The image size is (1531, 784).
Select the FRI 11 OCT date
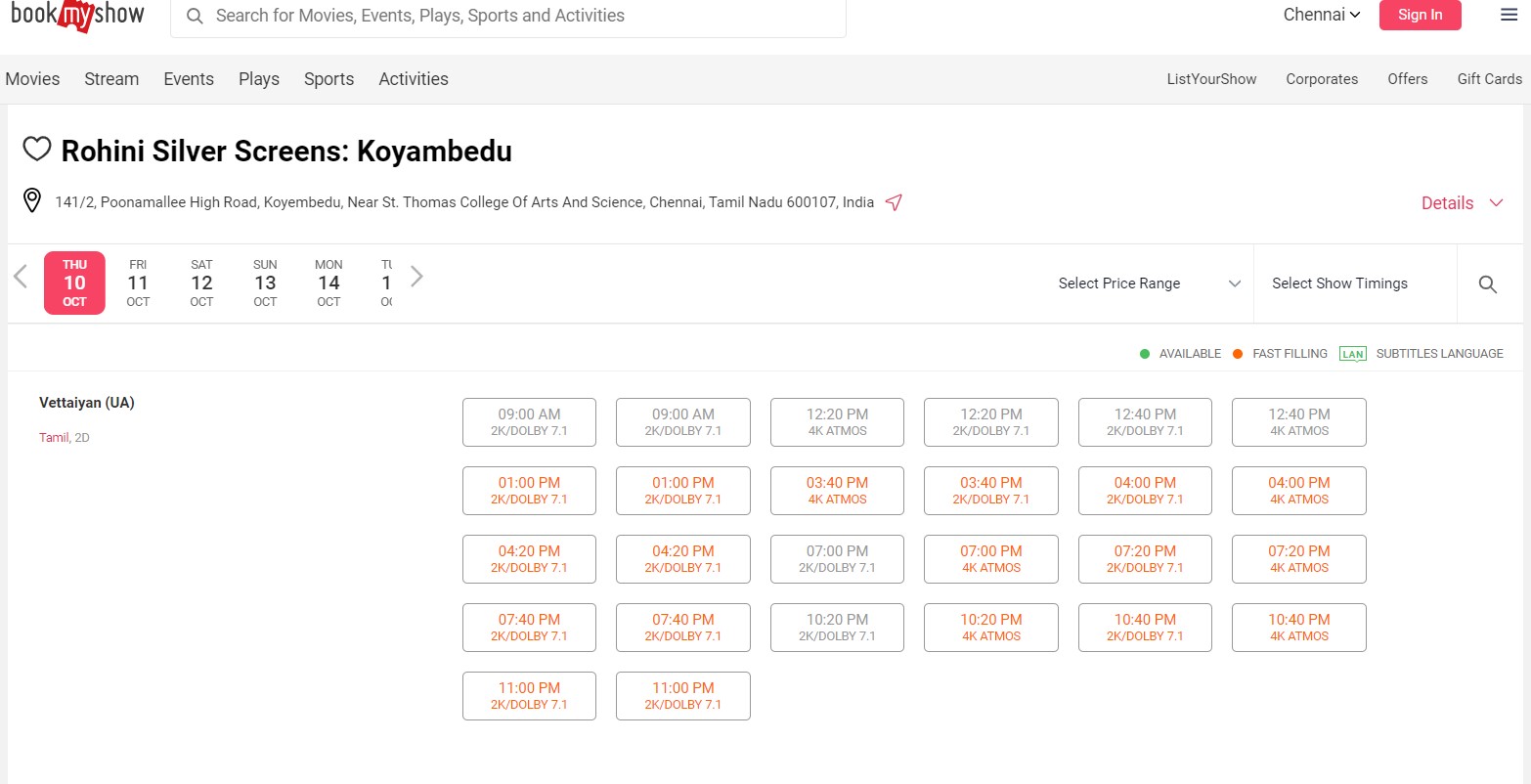tap(138, 283)
